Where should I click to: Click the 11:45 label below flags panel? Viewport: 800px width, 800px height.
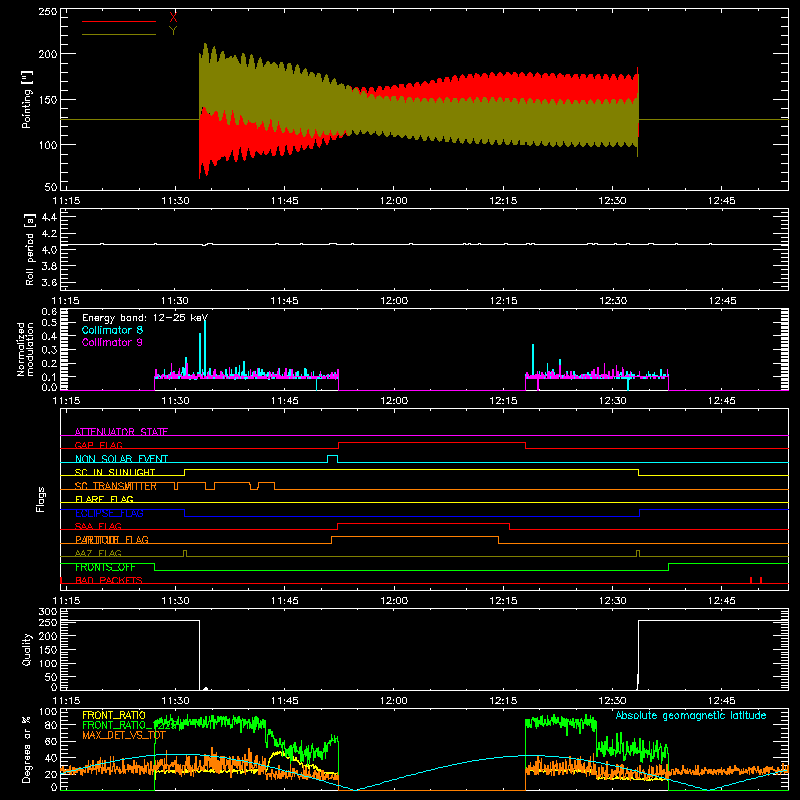(285, 601)
